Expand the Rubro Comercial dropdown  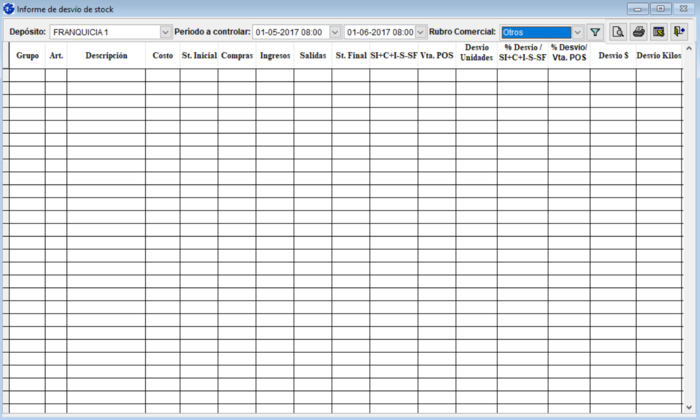577,32
